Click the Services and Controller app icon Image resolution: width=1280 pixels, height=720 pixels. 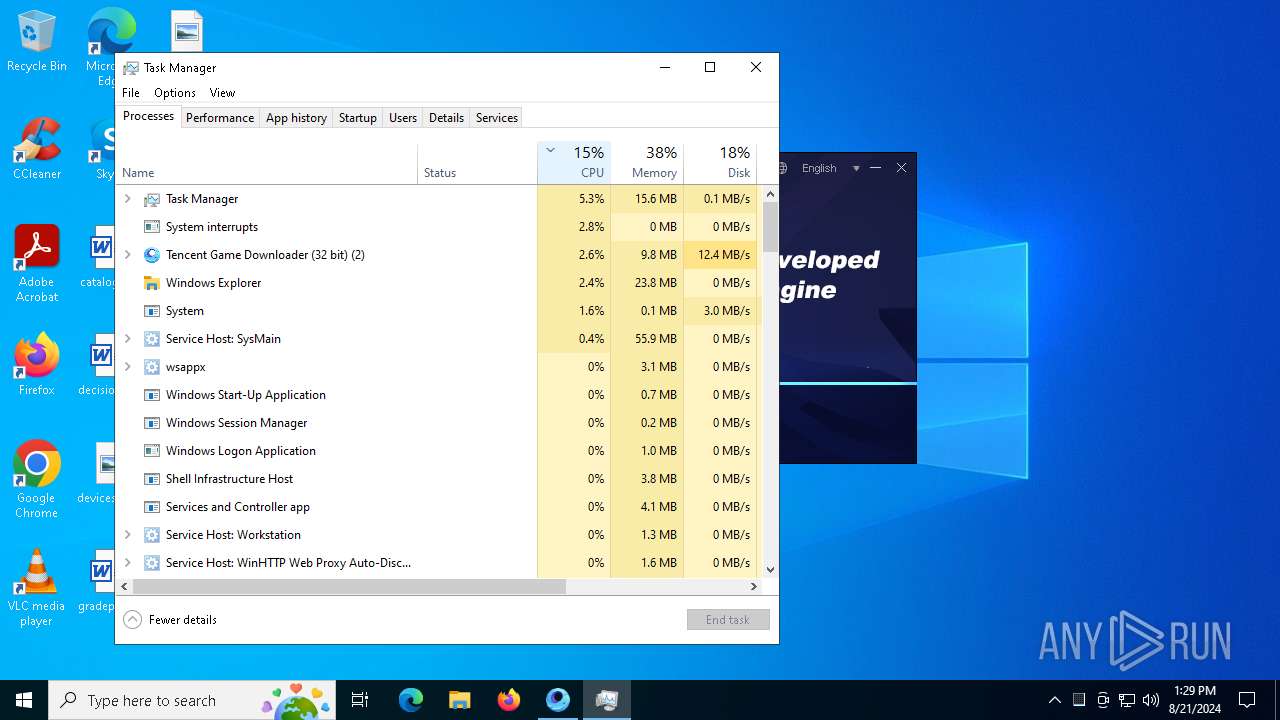152,507
